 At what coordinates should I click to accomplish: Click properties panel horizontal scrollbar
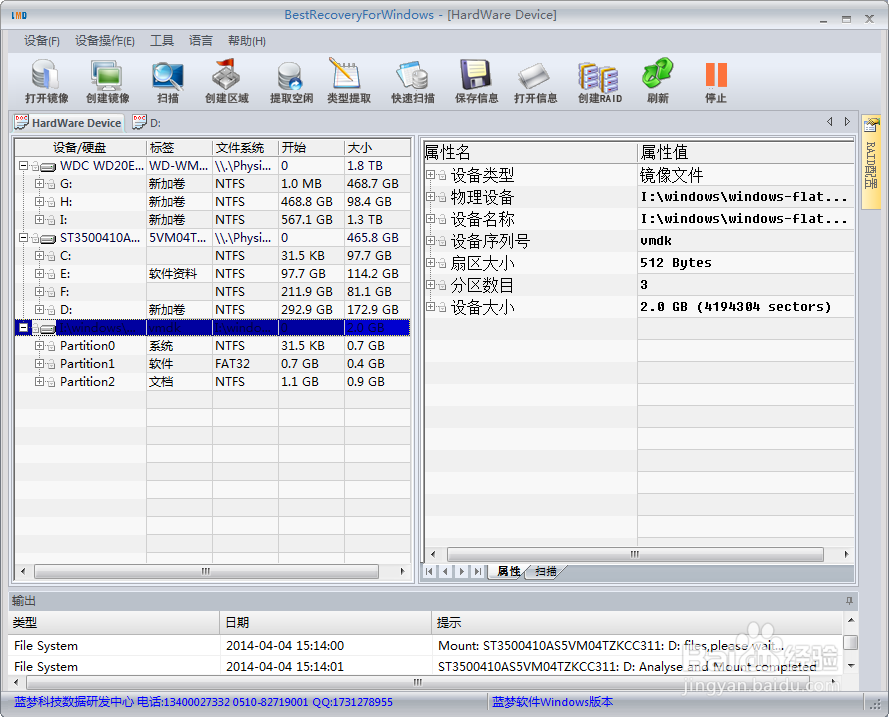click(635, 554)
